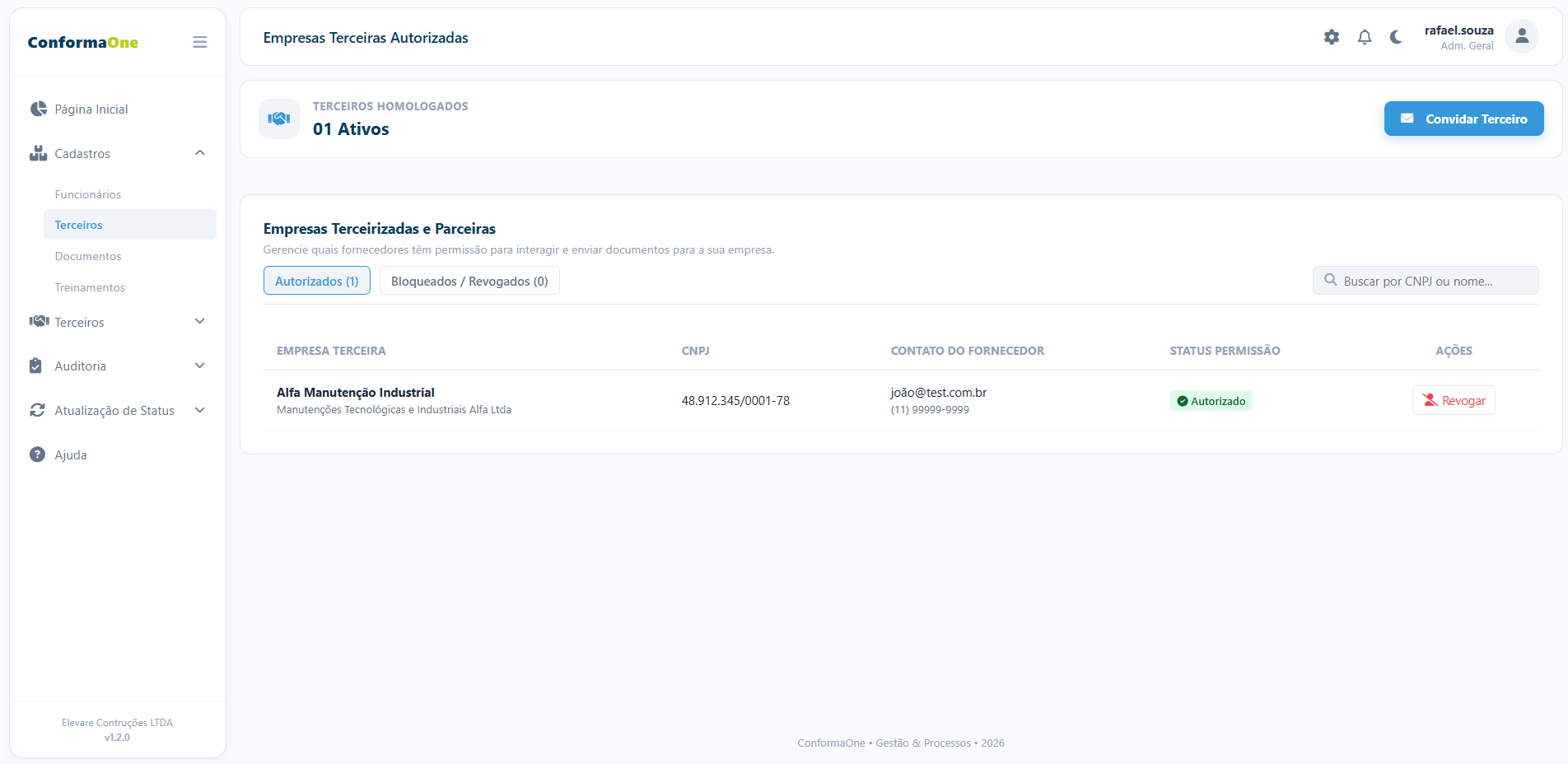This screenshot has height=764, width=1568.
Task: Select the Autorizados (1) tab
Action: coord(317,281)
